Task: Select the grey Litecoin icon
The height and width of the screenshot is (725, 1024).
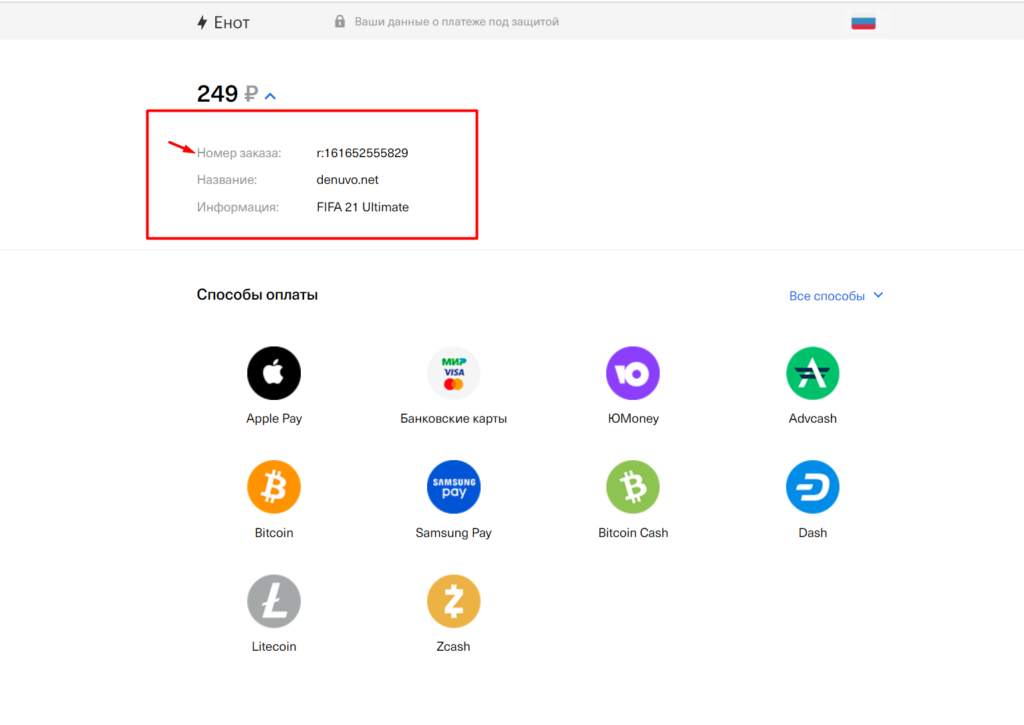Action: pyautogui.click(x=273, y=601)
